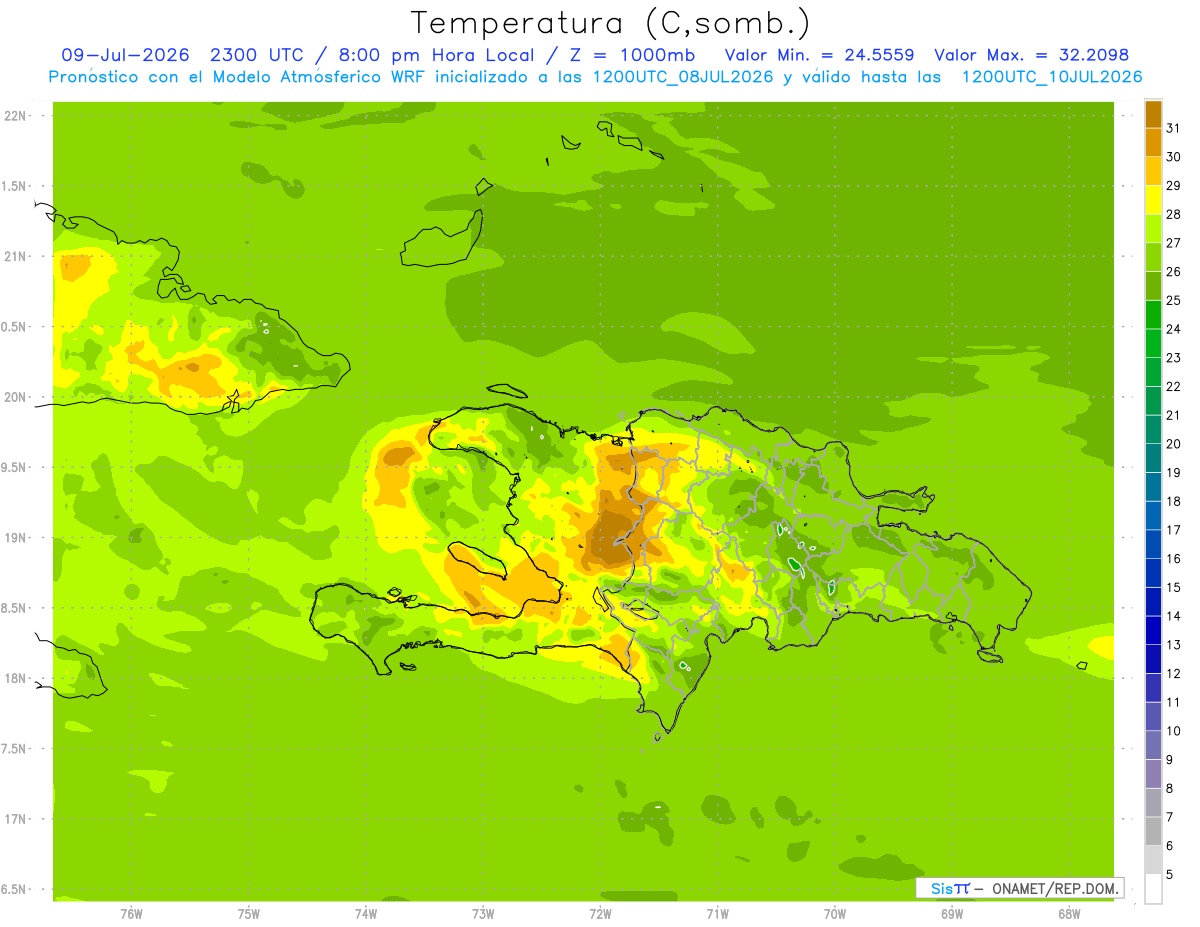Click the title 'Temperatura (C,somb.)'
Viewport: 1200px width, 927px height.
pyautogui.click(x=610, y=23)
